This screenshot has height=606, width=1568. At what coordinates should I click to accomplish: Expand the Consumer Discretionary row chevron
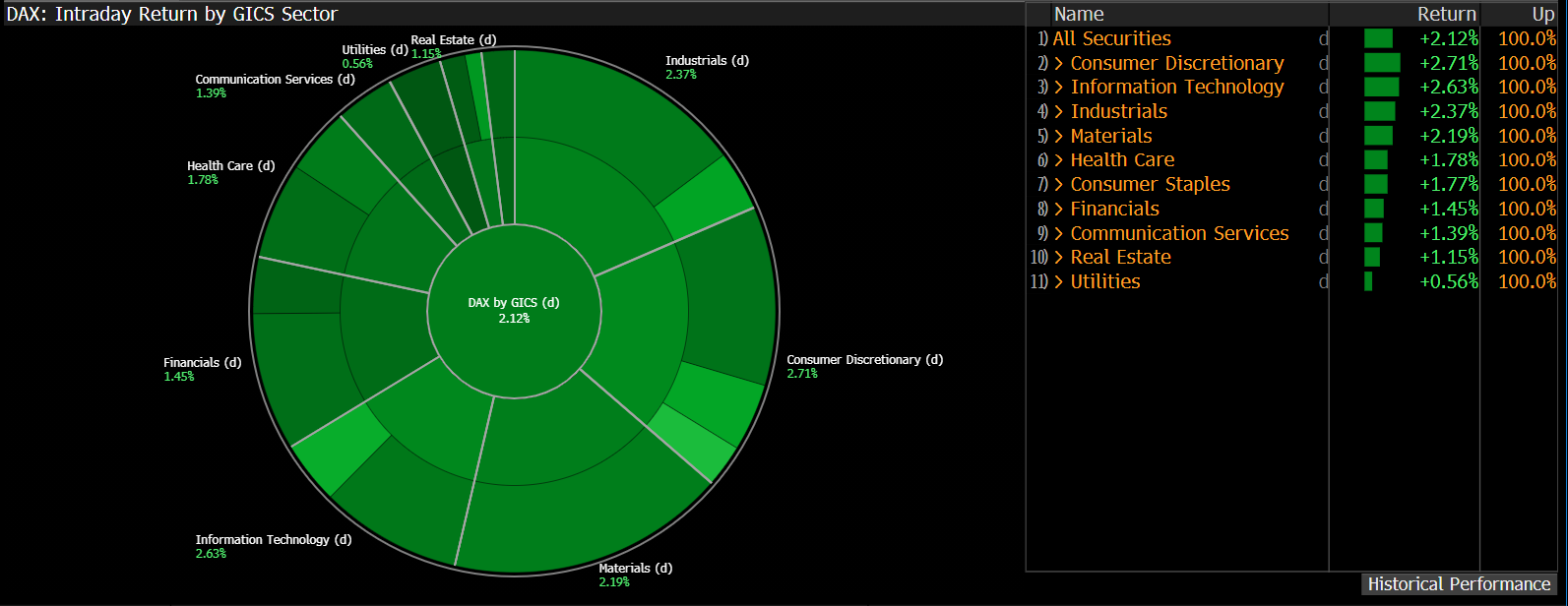point(1059,63)
